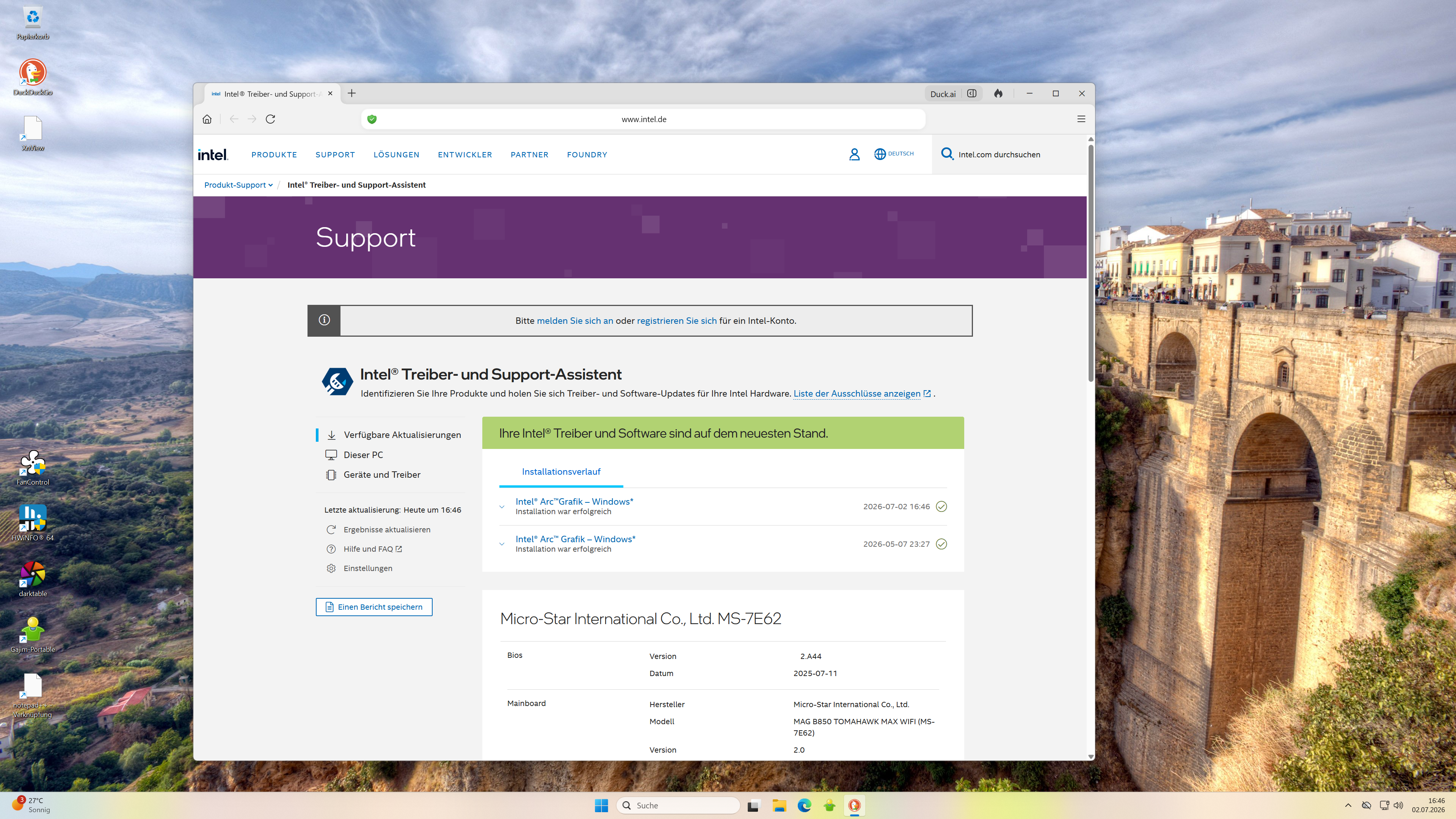Open Einstellungen in the sidebar
The height and width of the screenshot is (819, 1456).
click(x=359, y=568)
